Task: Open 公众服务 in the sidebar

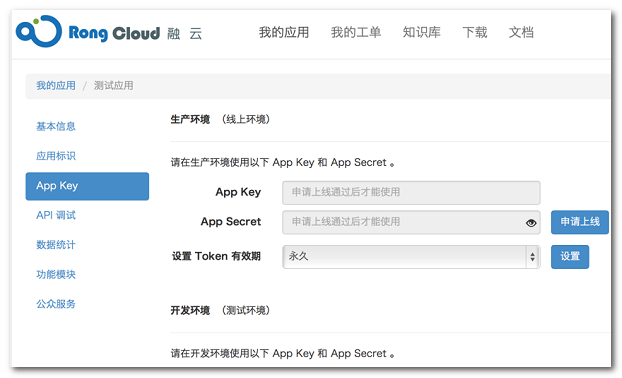Action: click(56, 304)
